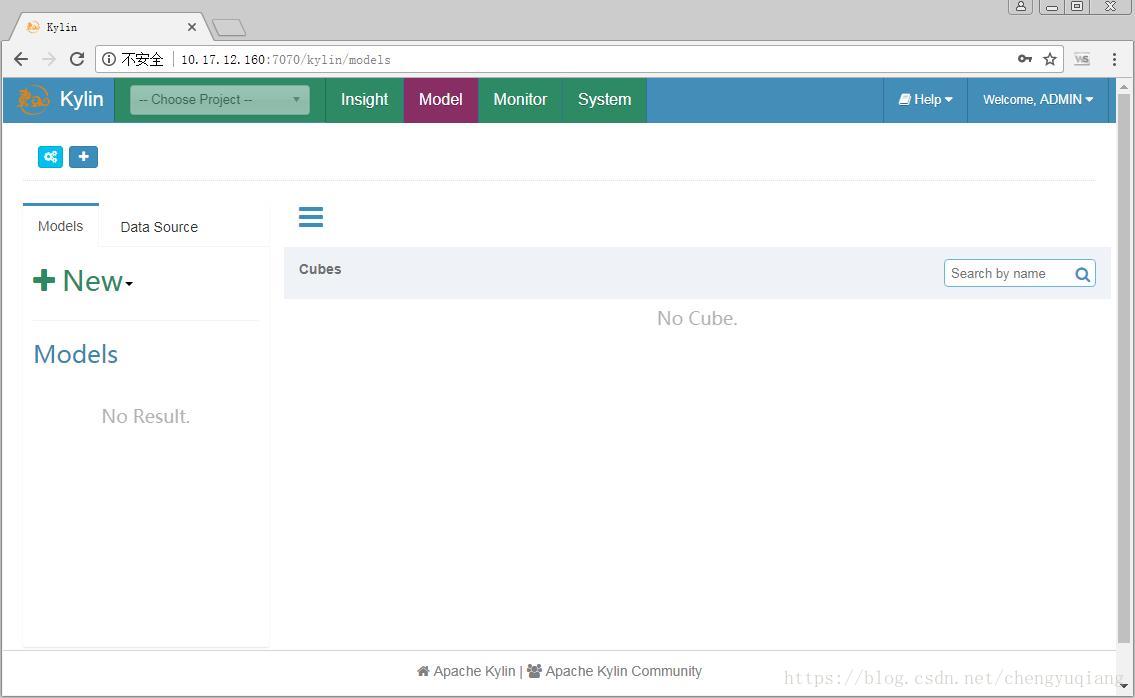Close the Kylin browser tab
The height and width of the screenshot is (698, 1135).
tap(192, 27)
